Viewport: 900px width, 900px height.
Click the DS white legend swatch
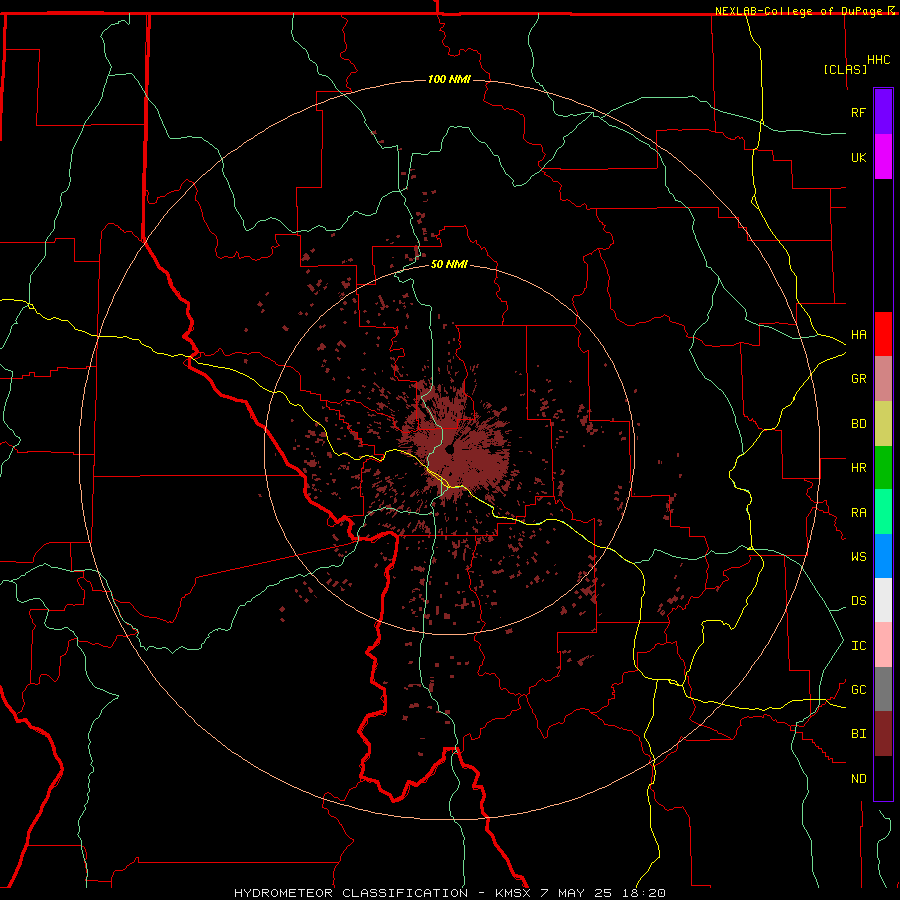click(883, 600)
